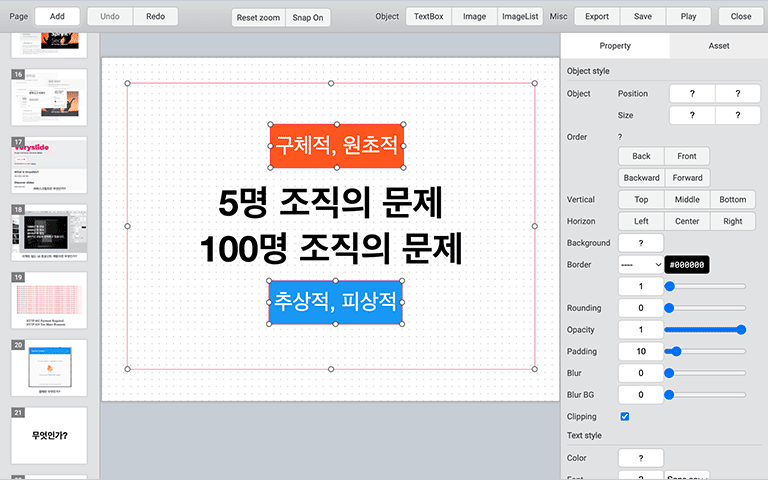Click the '5명 조직의 문제' headline text
768x480 pixels.
(x=331, y=203)
